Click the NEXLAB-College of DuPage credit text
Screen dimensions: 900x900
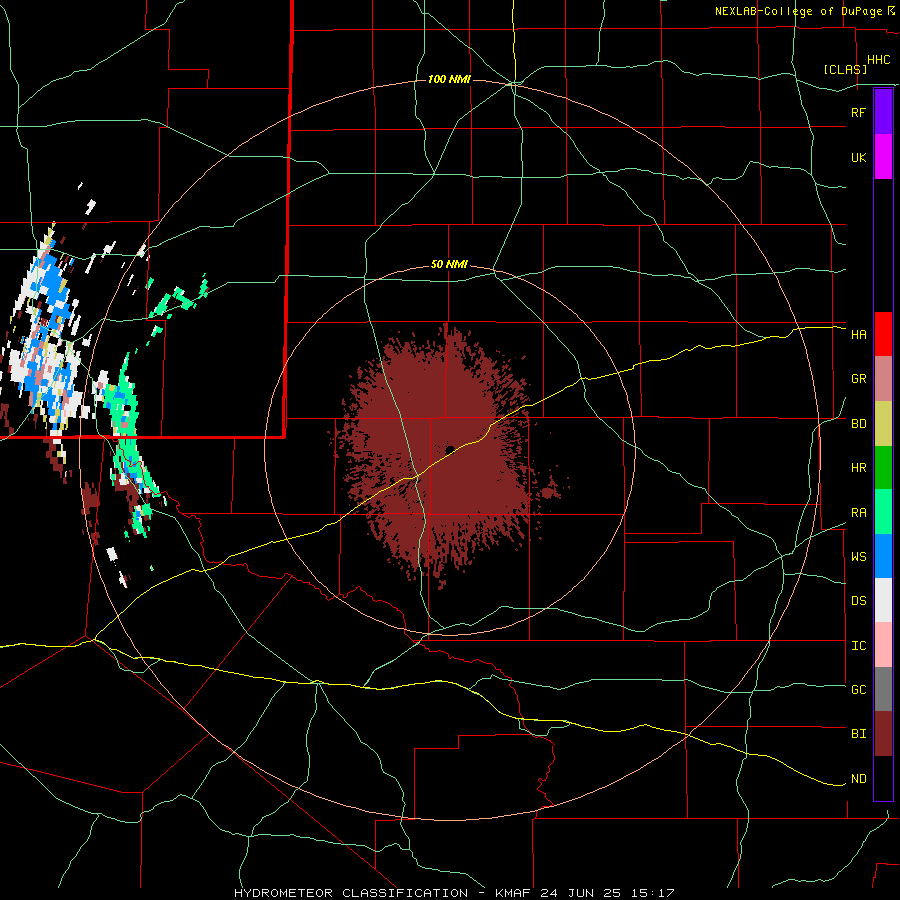(798, 11)
